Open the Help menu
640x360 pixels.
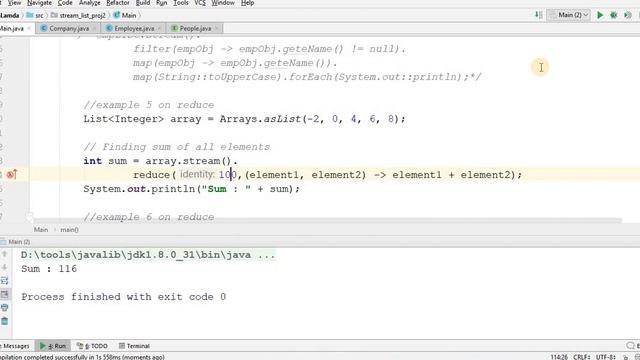[x=247, y=3]
